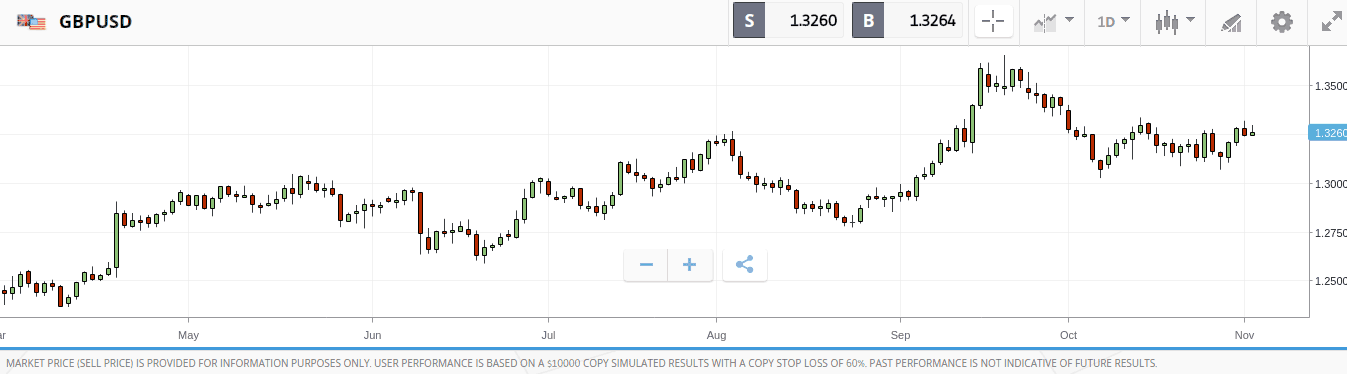This screenshot has width=1347, height=374.
Task: Open chart settings gear
Action: point(1282,21)
